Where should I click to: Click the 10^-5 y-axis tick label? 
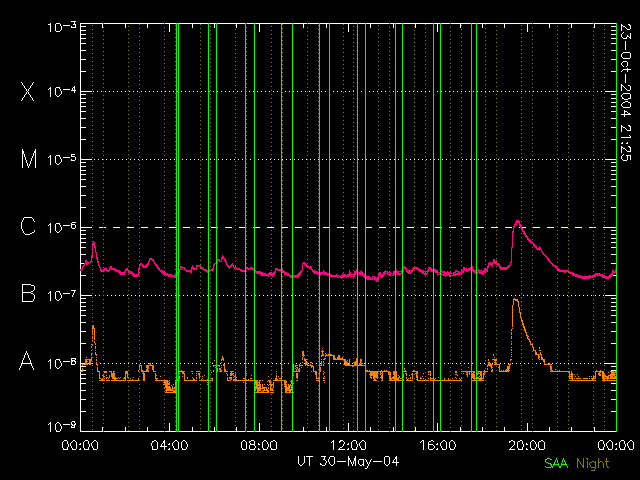[62, 160]
